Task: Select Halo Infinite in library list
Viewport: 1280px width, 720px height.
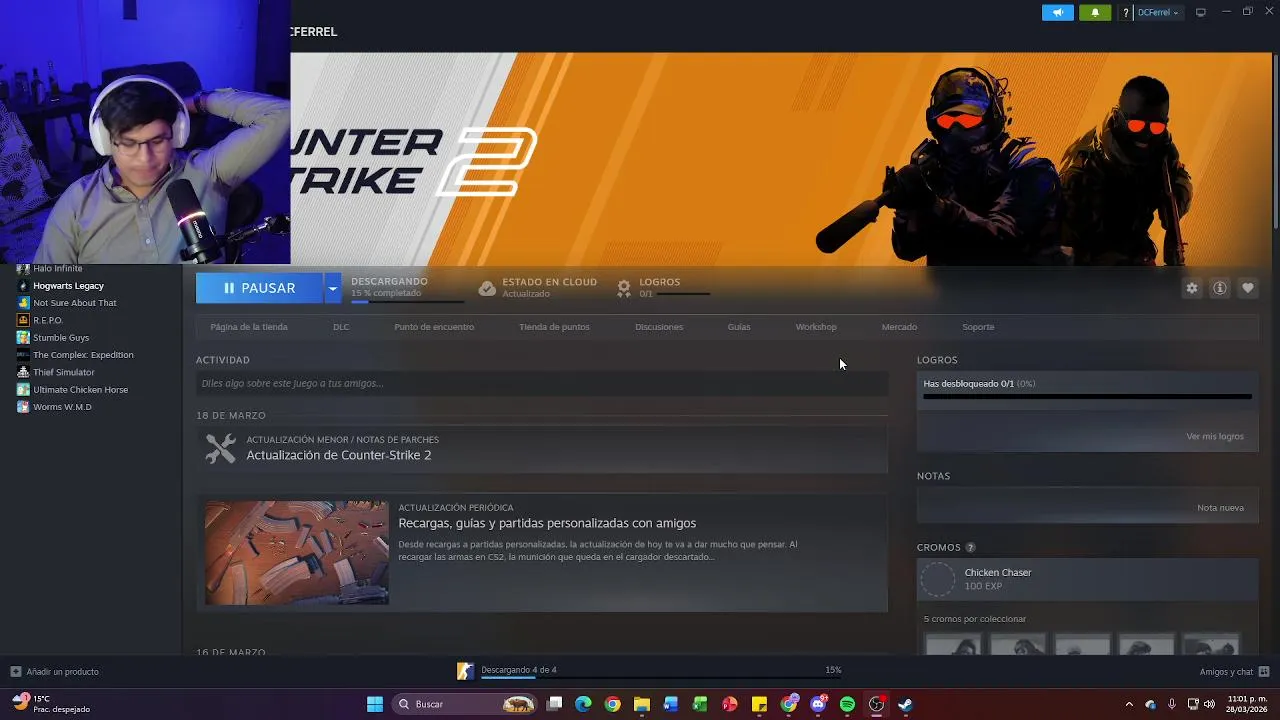Action: (58, 268)
